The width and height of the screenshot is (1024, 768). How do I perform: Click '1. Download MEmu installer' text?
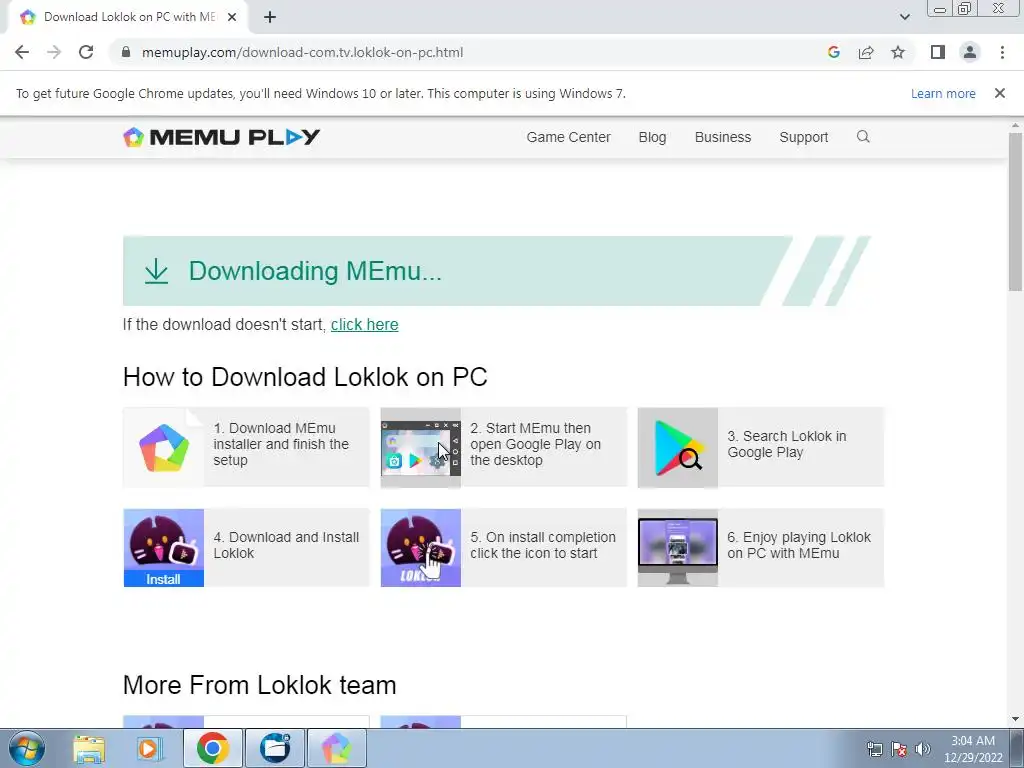click(x=281, y=444)
